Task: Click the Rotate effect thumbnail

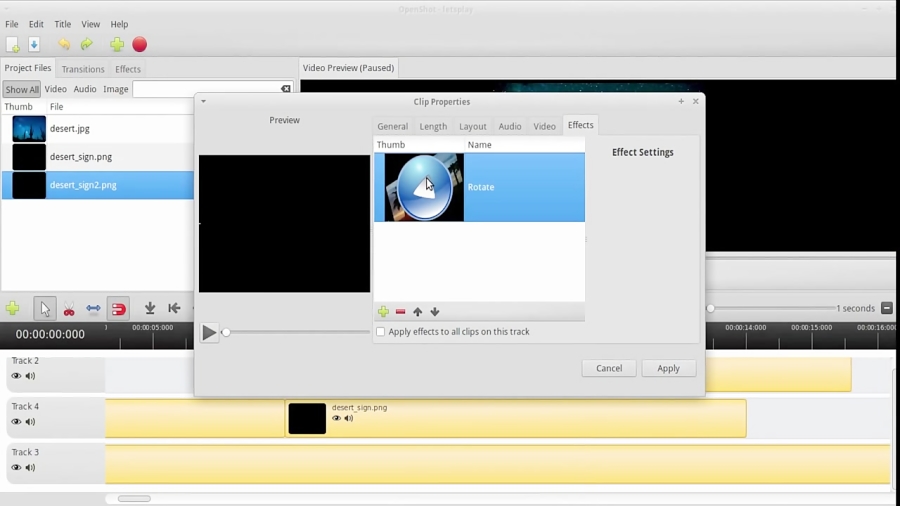Action: point(424,187)
